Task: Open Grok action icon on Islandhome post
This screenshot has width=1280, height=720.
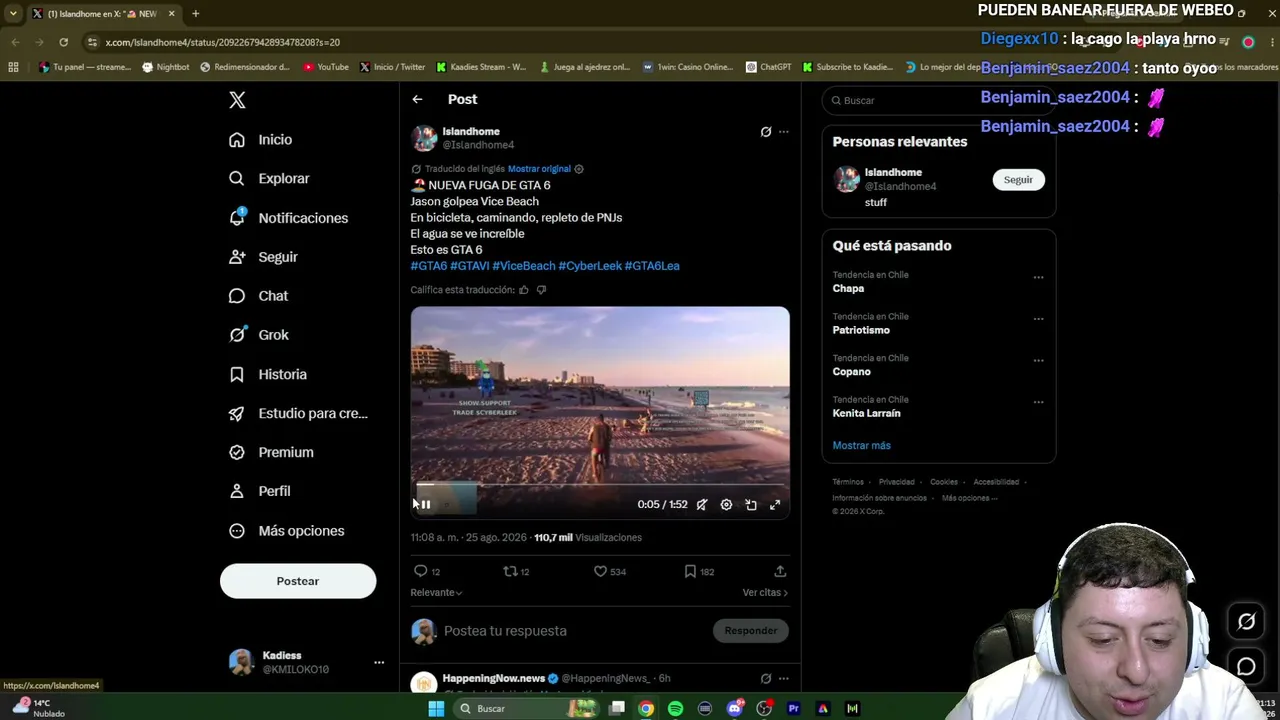Action: [766, 132]
